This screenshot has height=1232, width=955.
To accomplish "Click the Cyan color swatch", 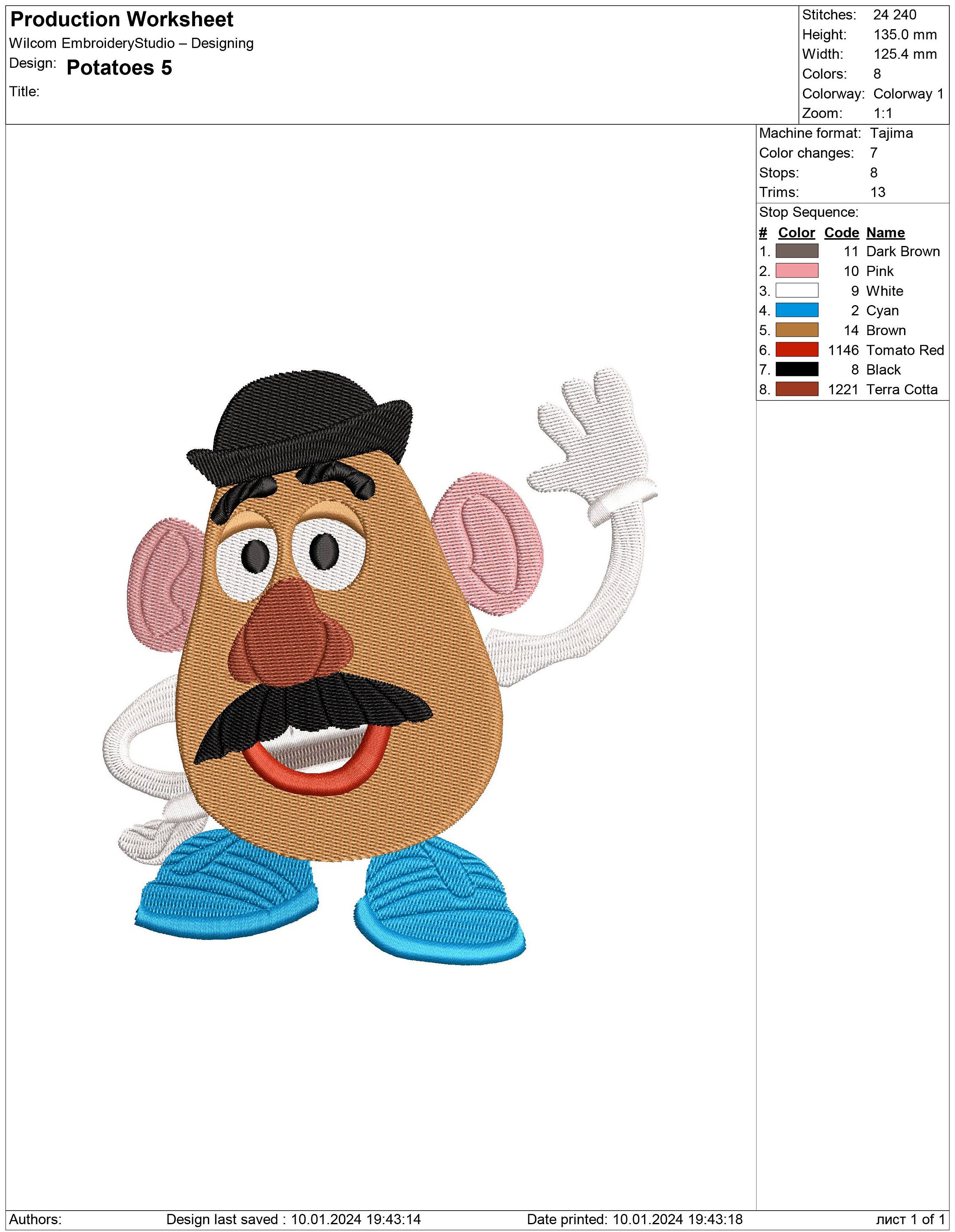I will (796, 310).
